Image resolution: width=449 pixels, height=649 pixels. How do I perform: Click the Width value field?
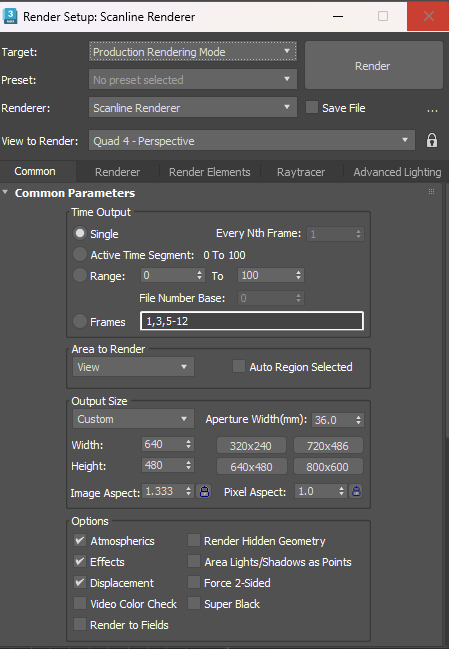pos(163,444)
